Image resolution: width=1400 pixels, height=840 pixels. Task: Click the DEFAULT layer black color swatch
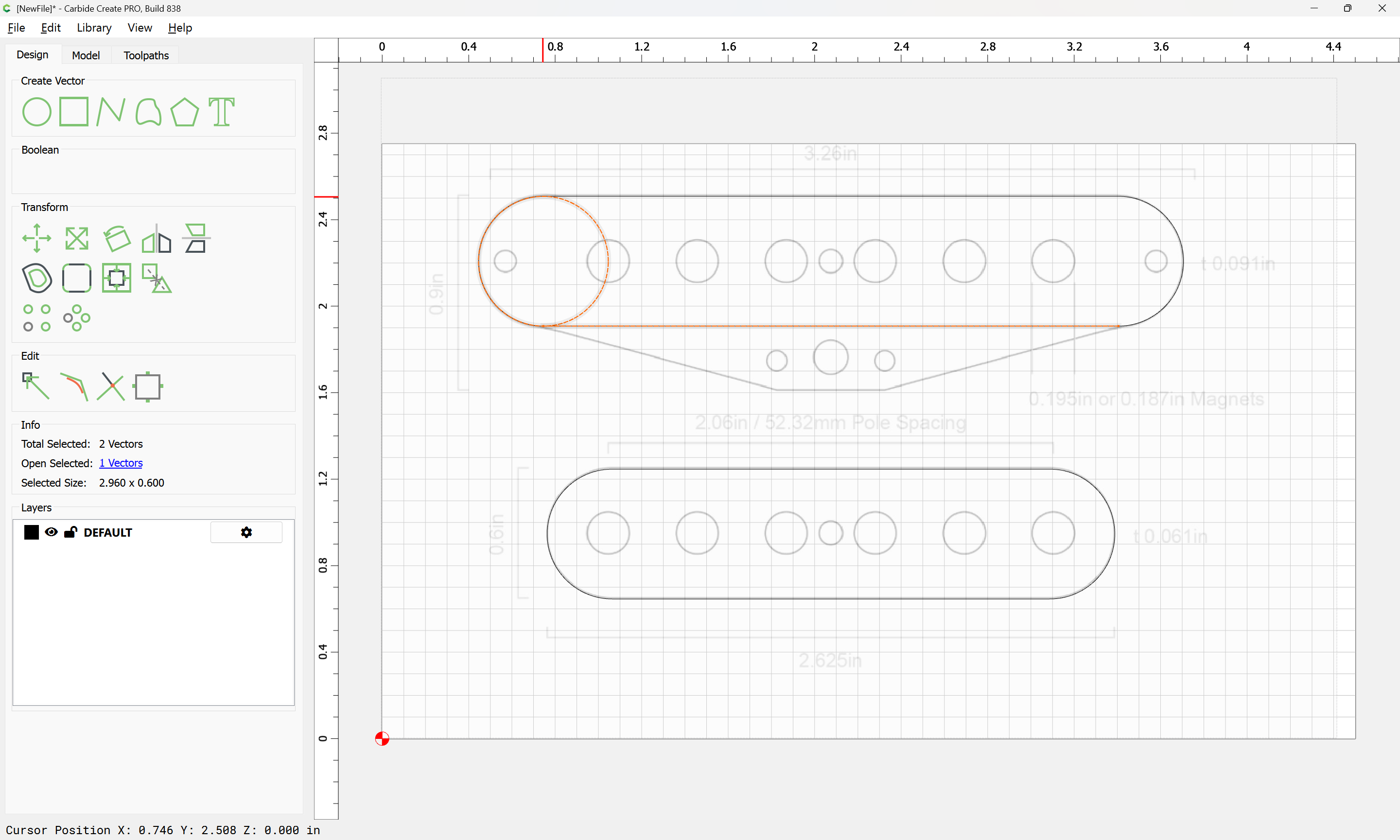pyautogui.click(x=32, y=532)
